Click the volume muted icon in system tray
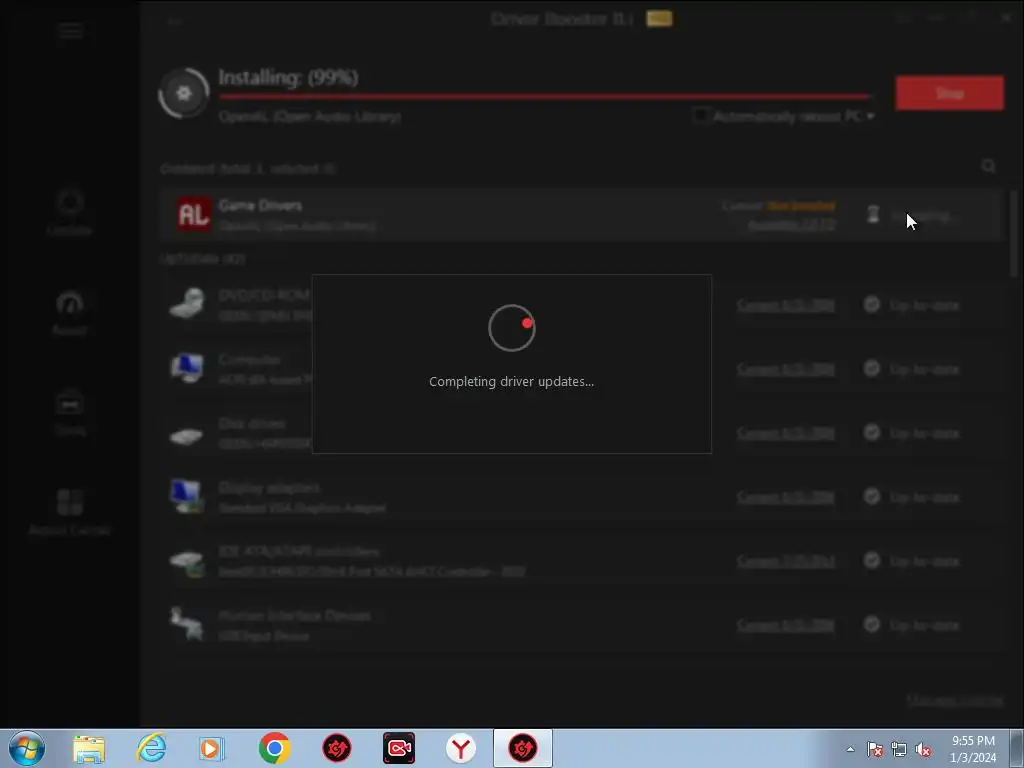This screenshot has height=768, width=1024. [923, 750]
